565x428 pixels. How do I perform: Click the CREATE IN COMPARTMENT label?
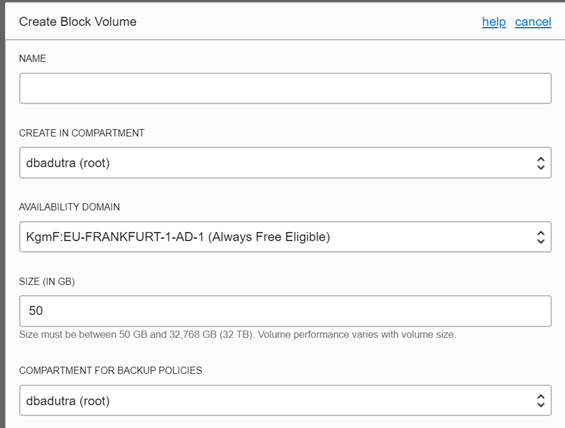pos(81,133)
